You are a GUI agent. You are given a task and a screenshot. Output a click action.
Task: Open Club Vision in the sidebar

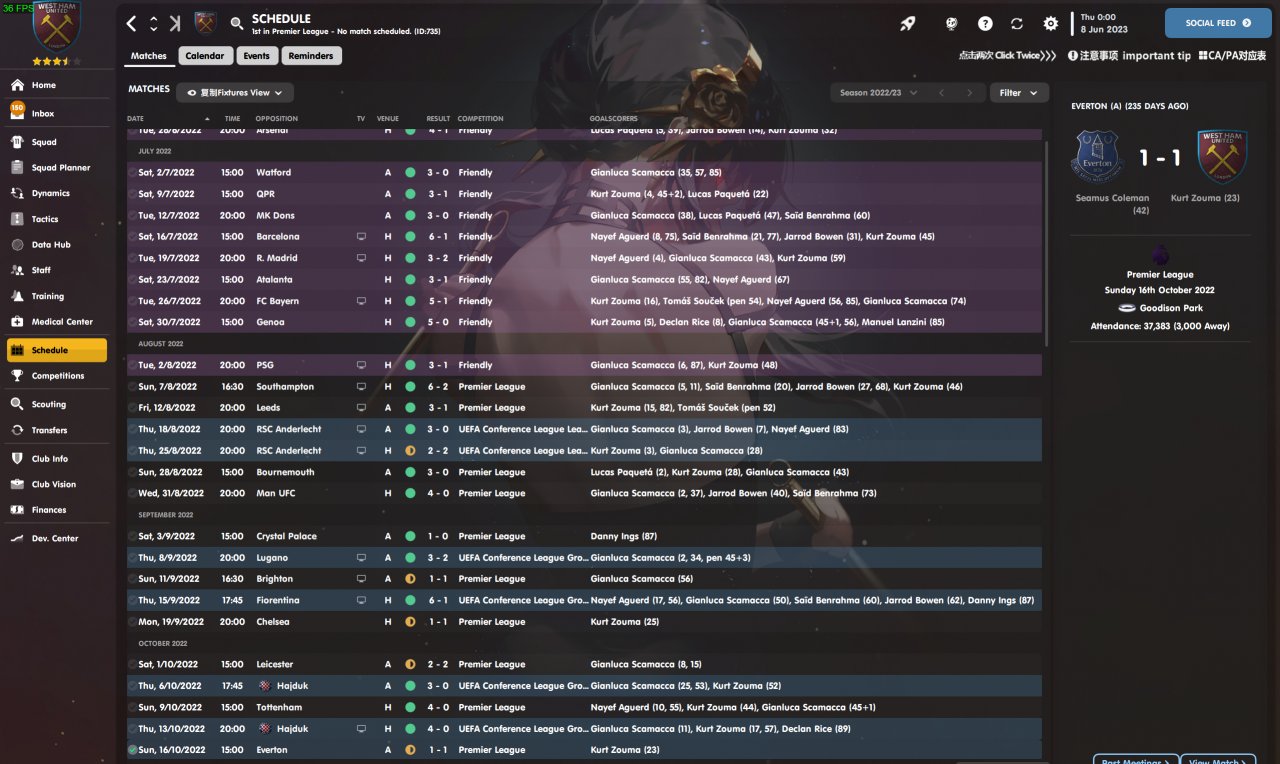tap(55, 484)
